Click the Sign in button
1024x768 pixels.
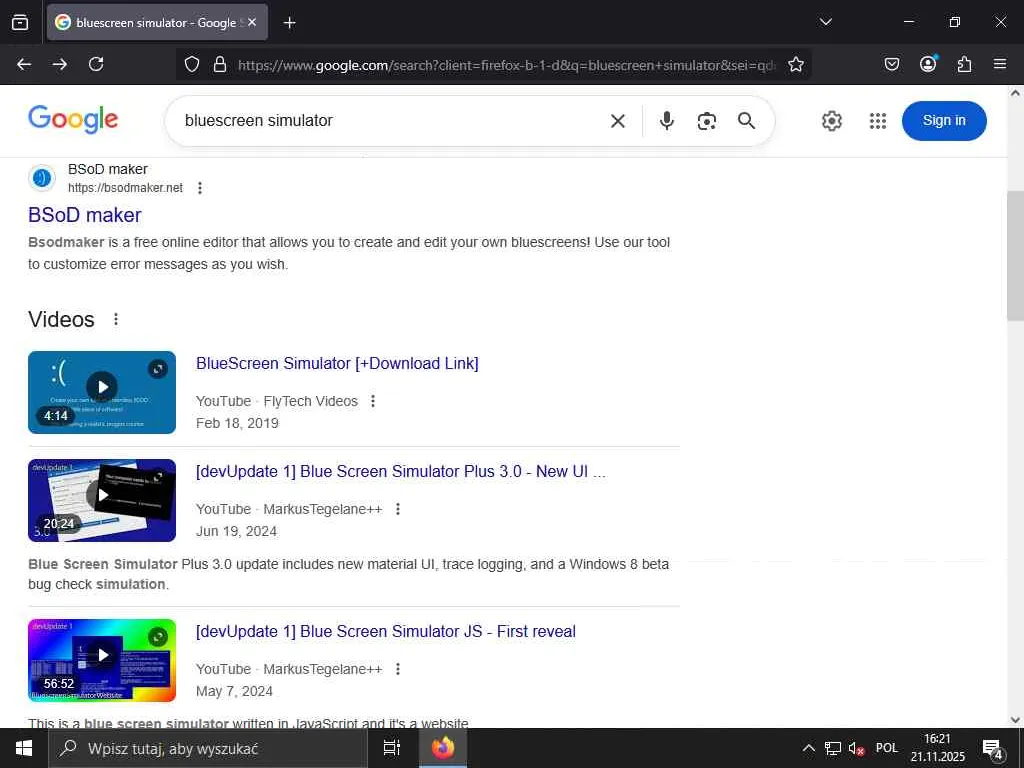(944, 121)
